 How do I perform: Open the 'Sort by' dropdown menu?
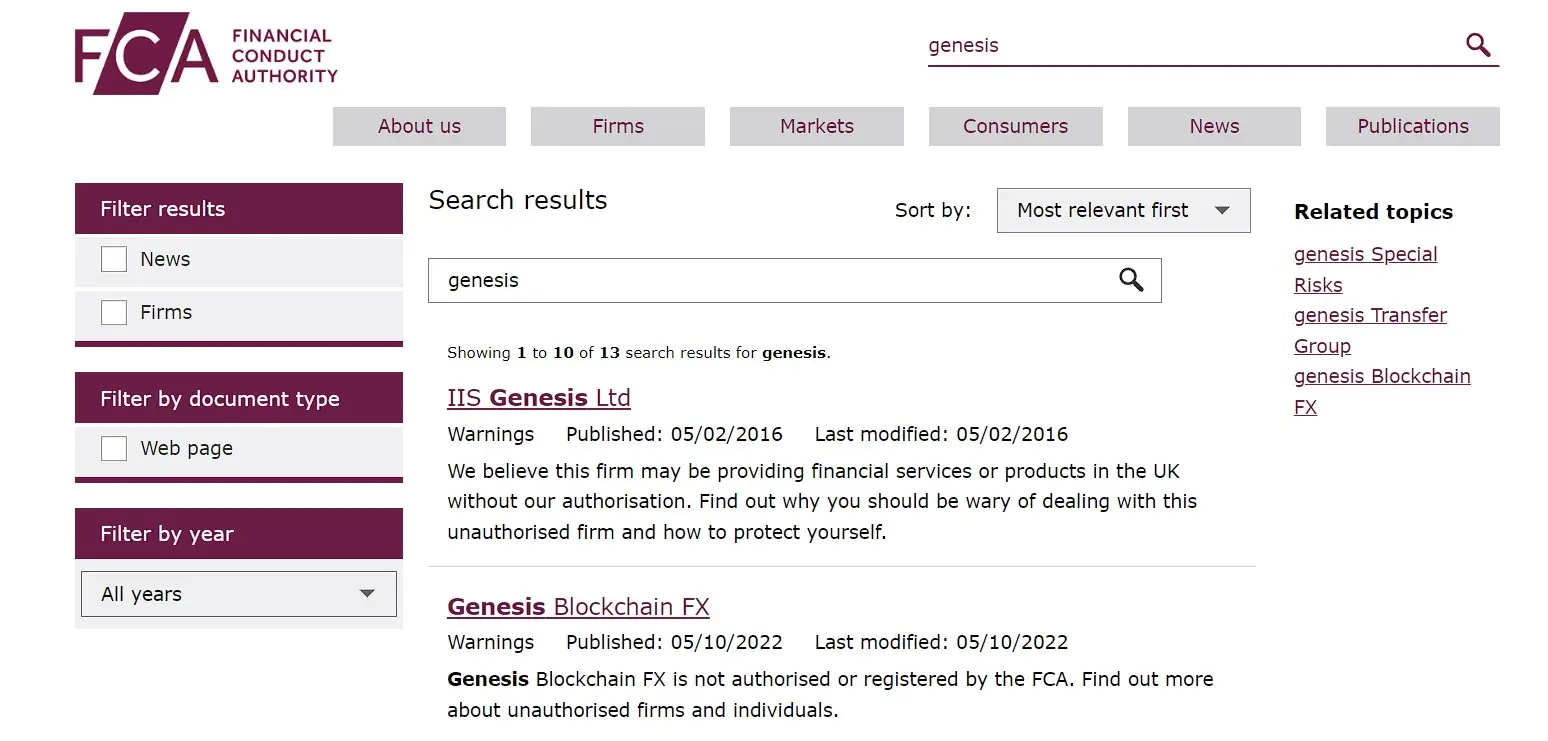click(1122, 210)
